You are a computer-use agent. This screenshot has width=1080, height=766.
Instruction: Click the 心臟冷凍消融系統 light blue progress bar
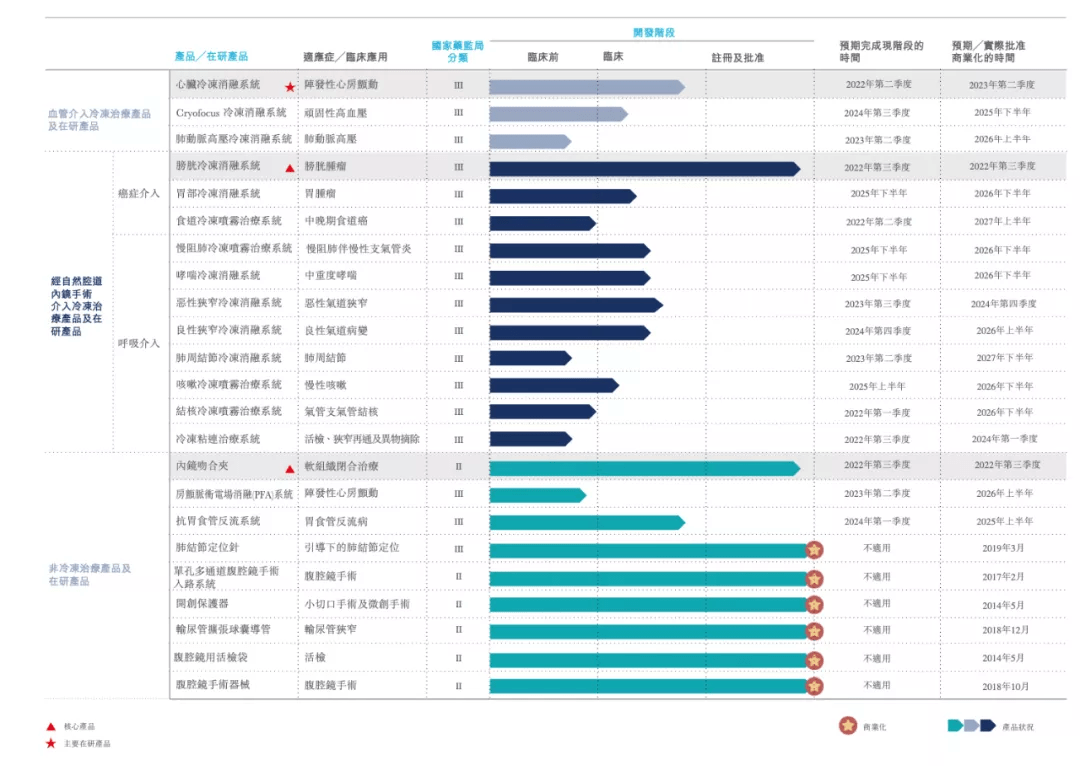(588, 87)
